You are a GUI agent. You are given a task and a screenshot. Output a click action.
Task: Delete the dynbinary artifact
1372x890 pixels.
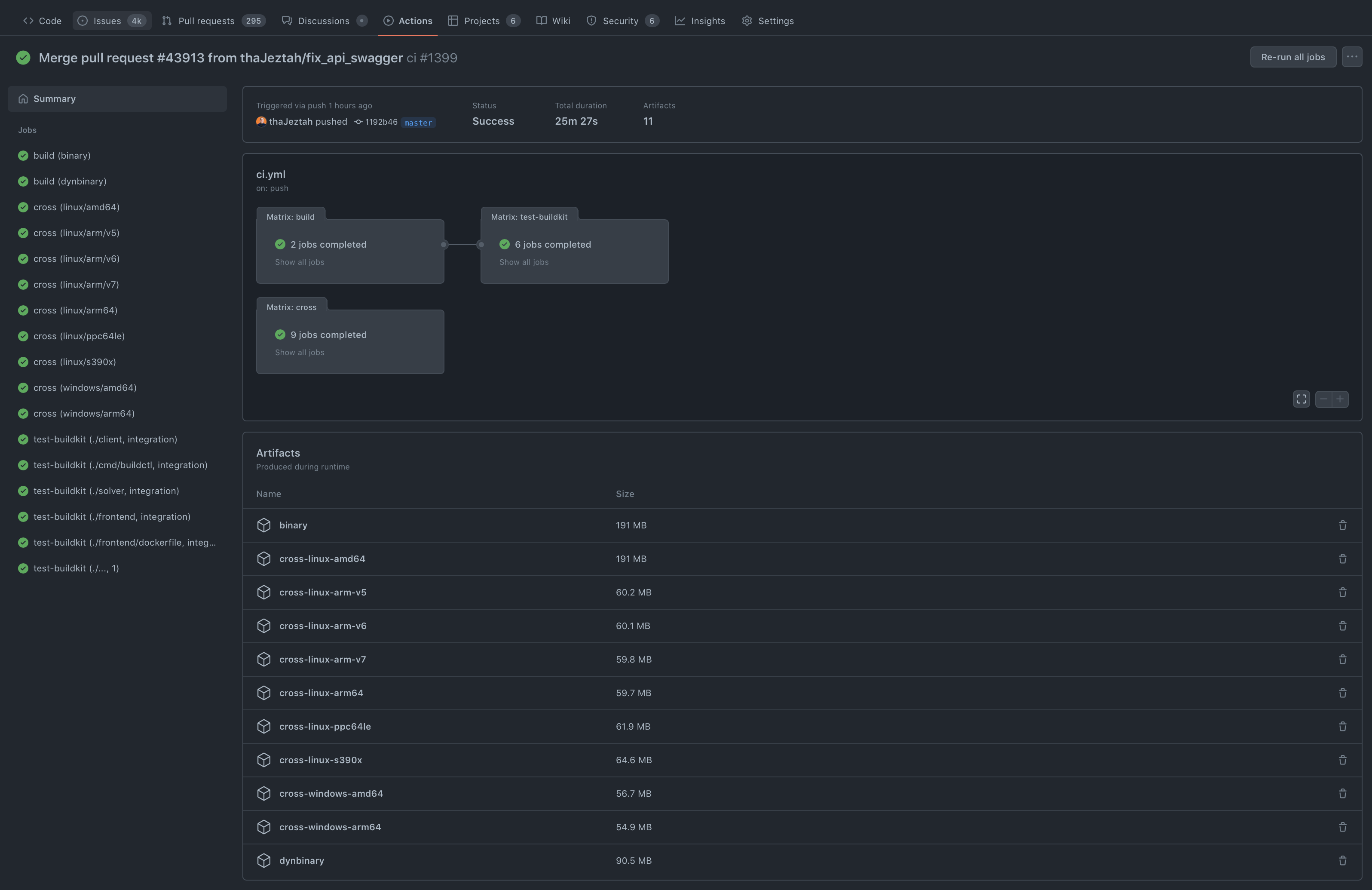pos(1343,861)
